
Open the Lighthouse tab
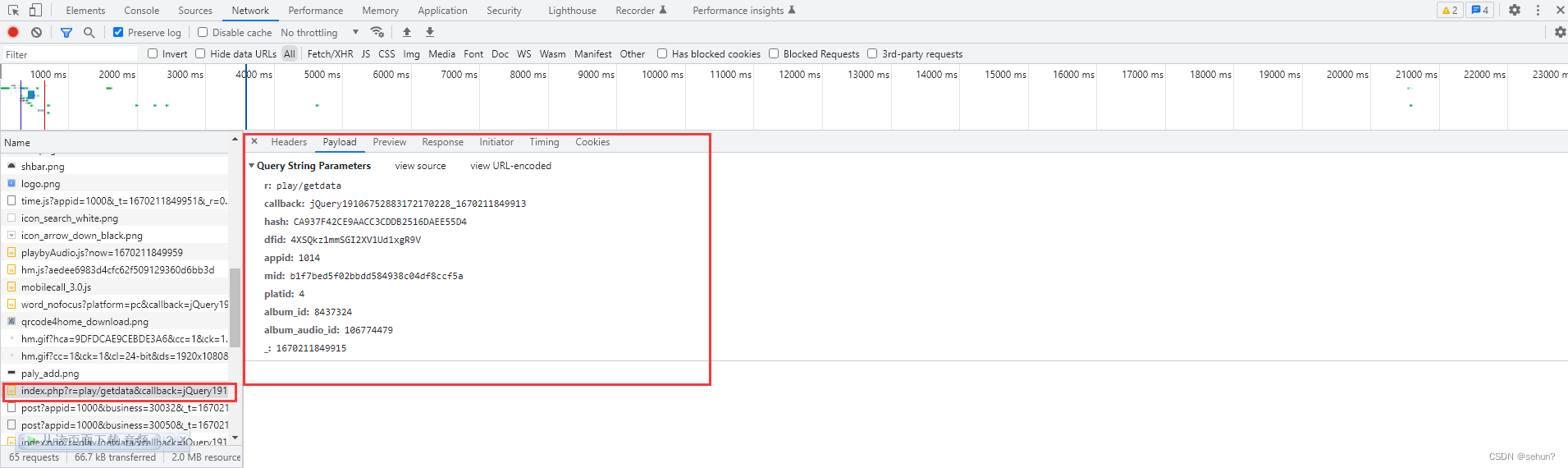(x=572, y=10)
